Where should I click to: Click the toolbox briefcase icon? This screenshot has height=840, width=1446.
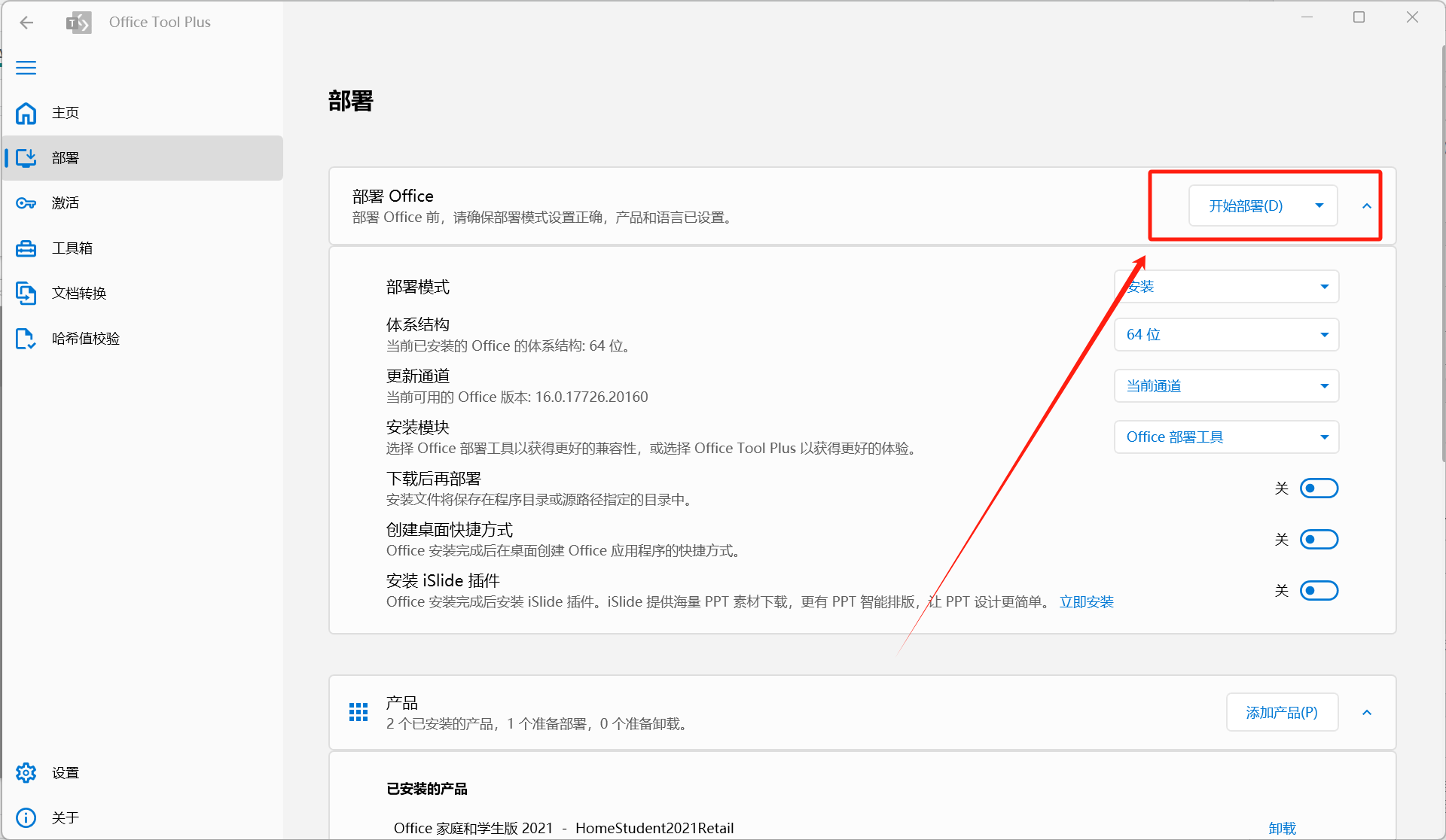[x=26, y=248]
